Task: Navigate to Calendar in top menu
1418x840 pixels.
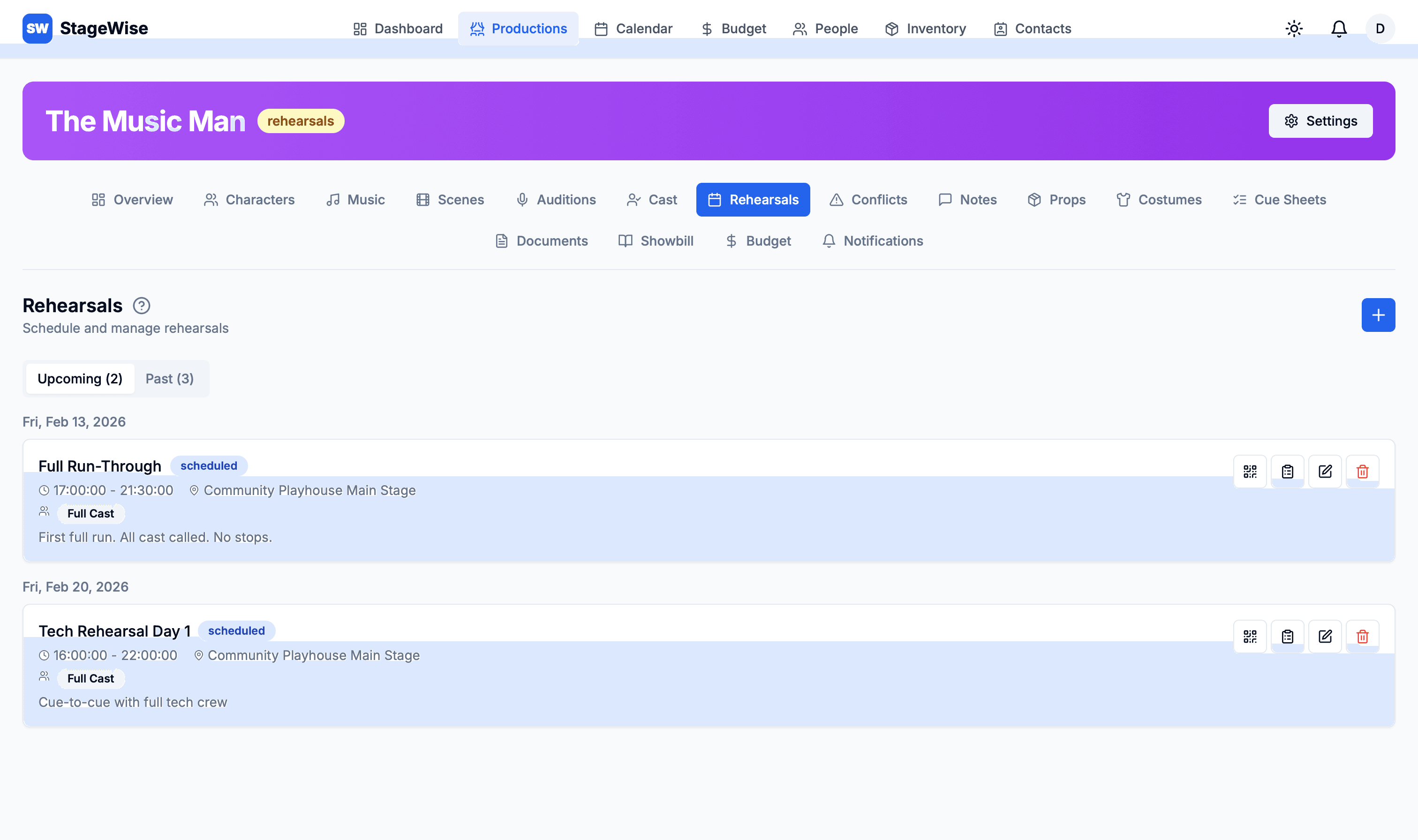Action: 633,28
